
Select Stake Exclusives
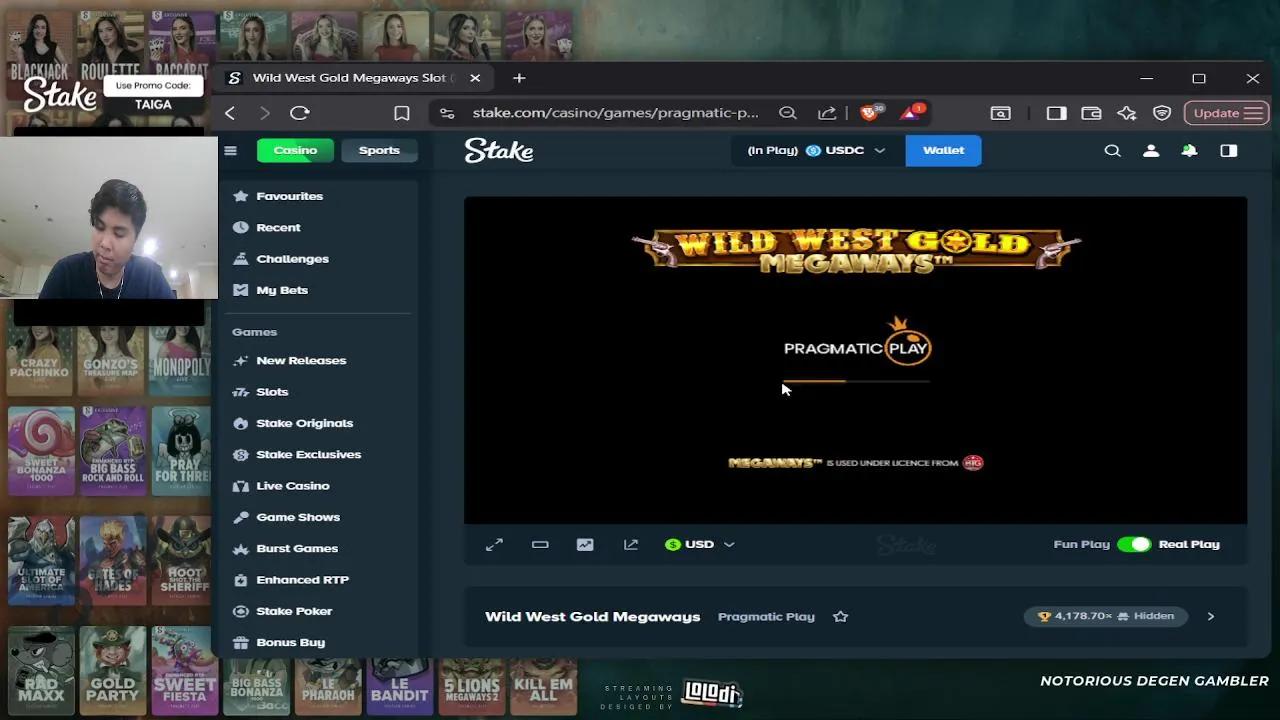308,454
